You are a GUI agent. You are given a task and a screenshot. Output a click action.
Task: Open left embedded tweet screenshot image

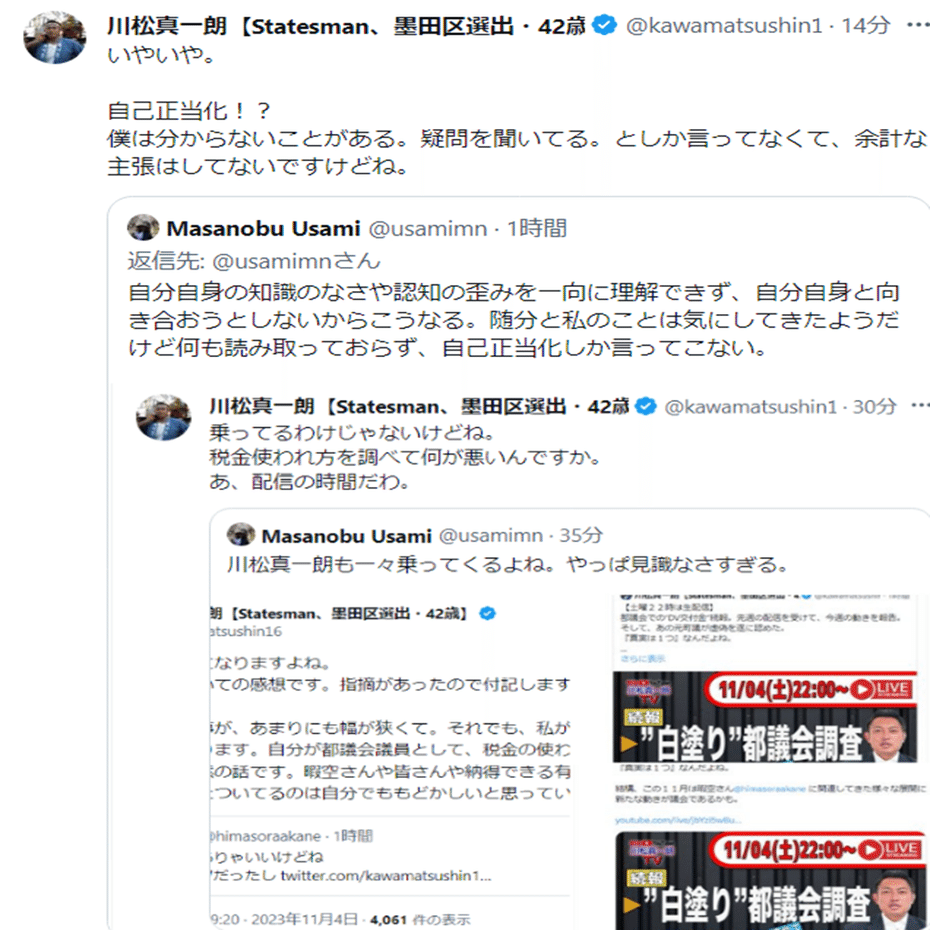point(390,762)
